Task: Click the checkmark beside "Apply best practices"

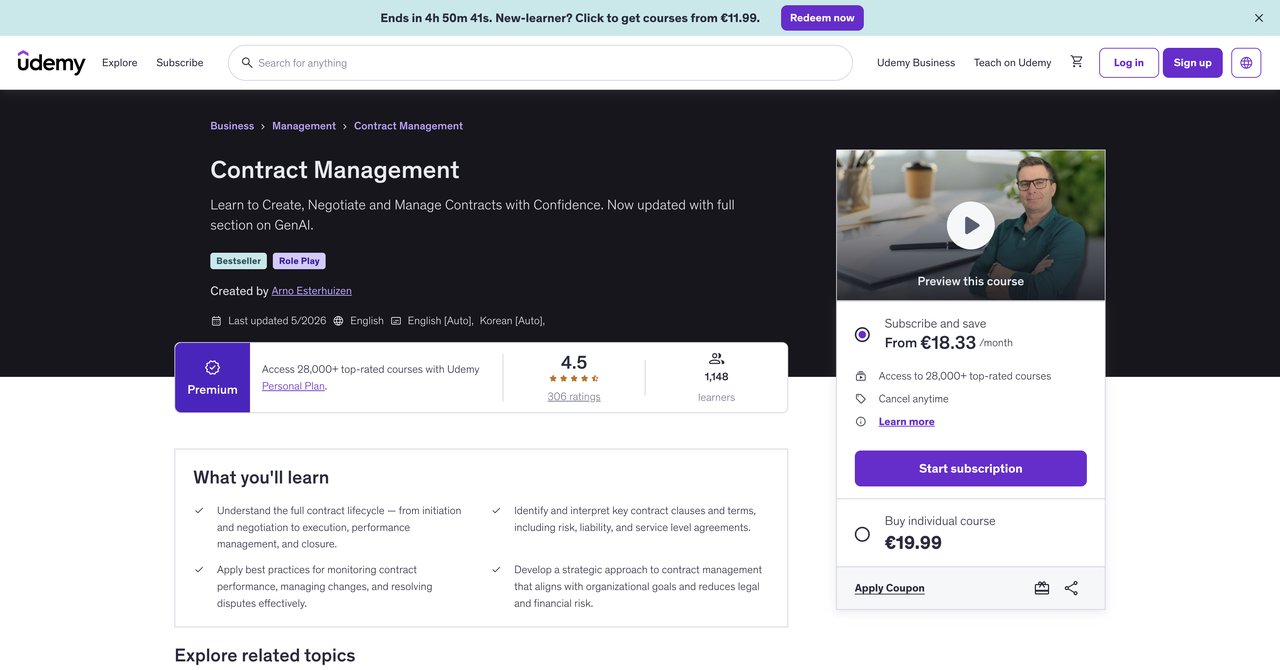Action: (199, 569)
